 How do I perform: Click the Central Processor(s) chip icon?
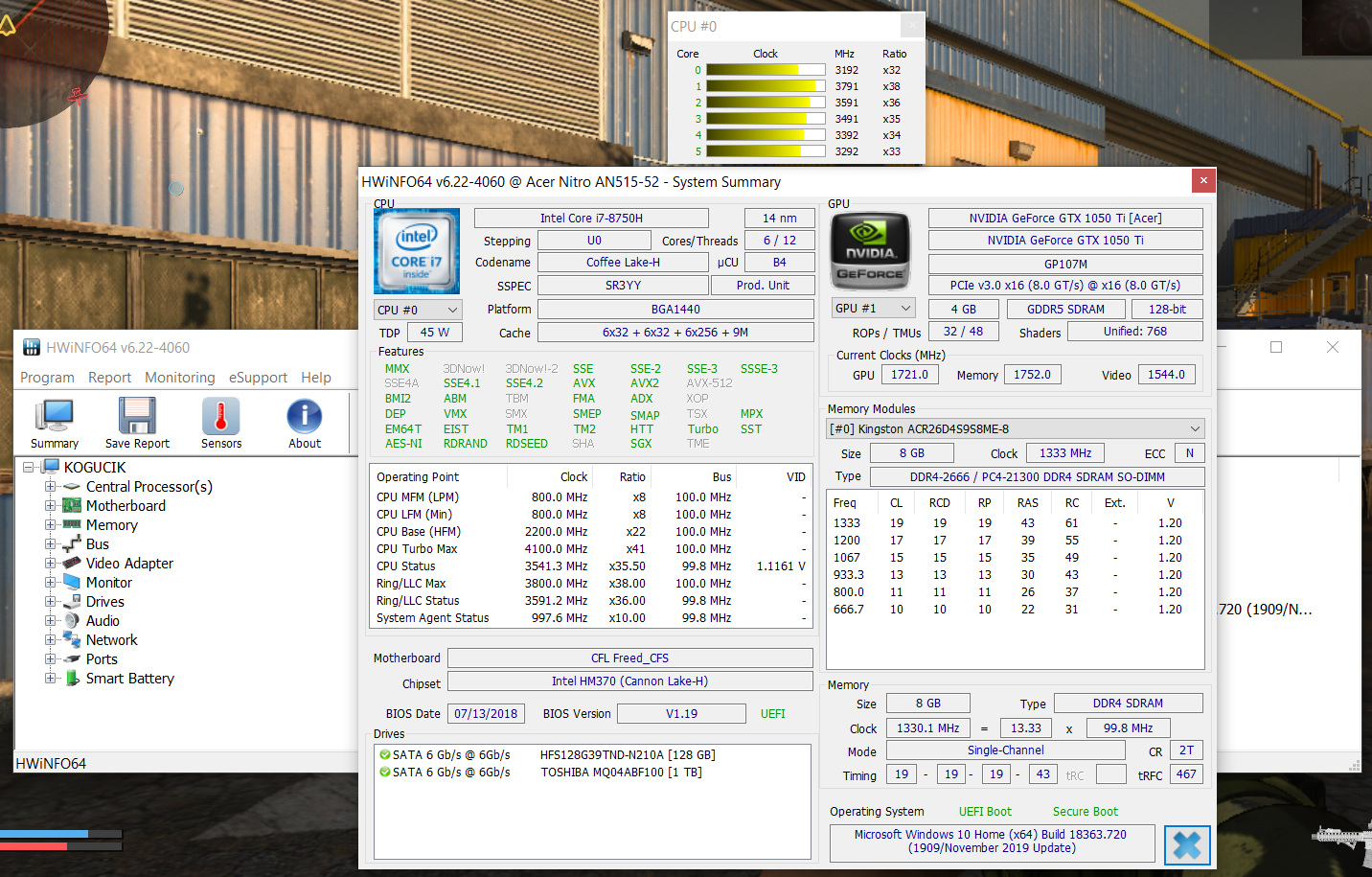pyautogui.click(x=72, y=487)
